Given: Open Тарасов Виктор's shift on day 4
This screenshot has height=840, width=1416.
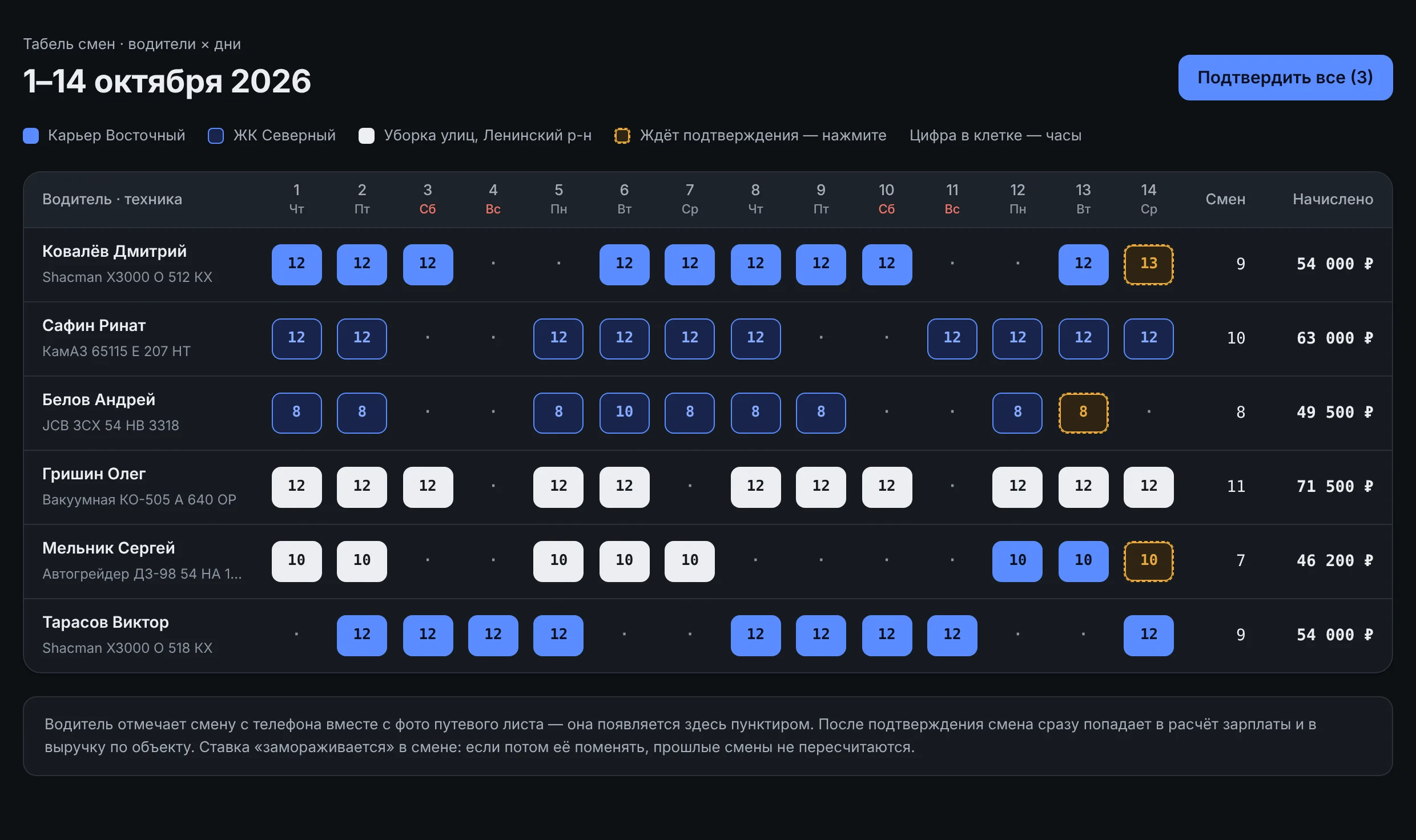Looking at the screenshot, I should (493, 635).
